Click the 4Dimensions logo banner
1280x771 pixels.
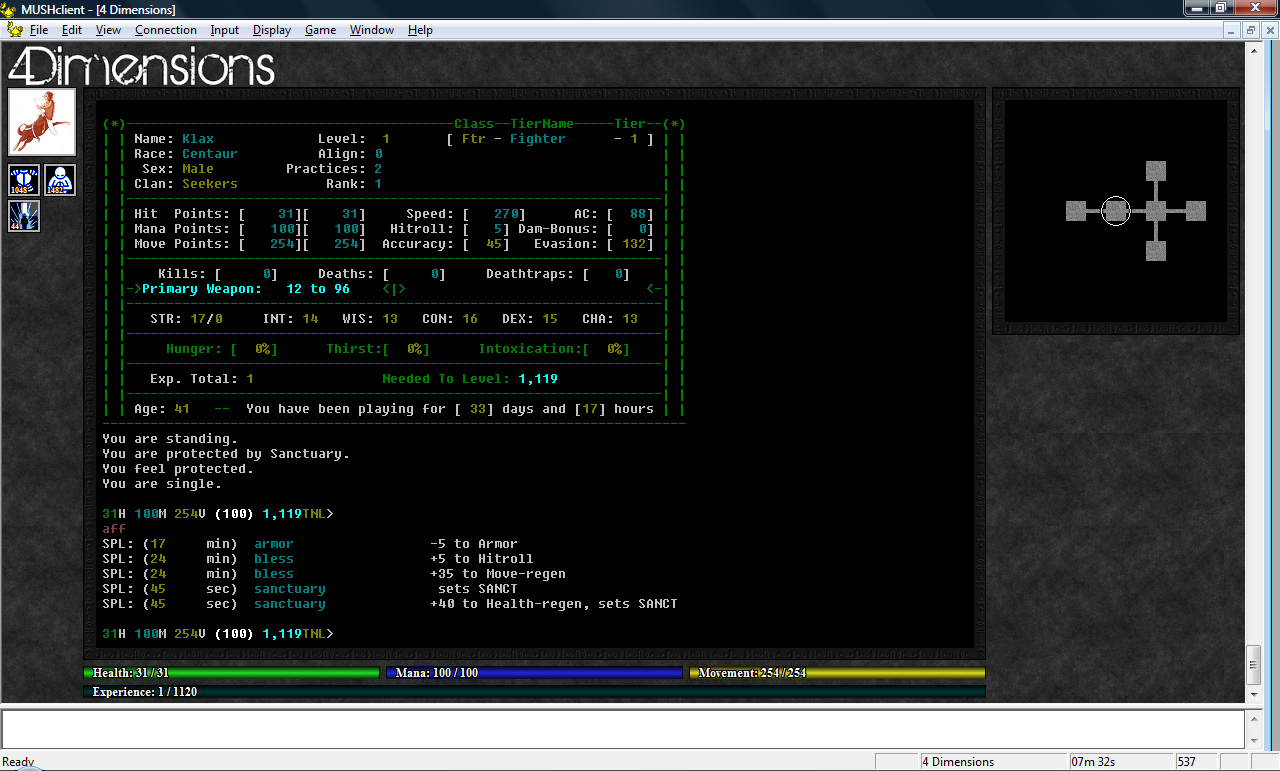click(141, 66)
